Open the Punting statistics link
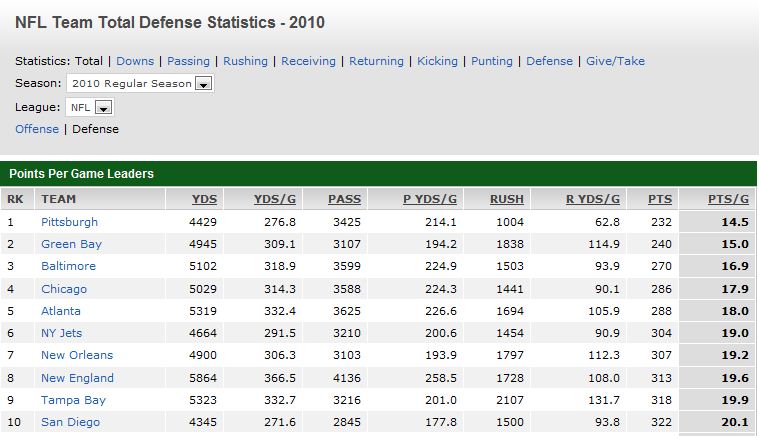The width and height of the screenshot is (759, 436). (492, 61)
